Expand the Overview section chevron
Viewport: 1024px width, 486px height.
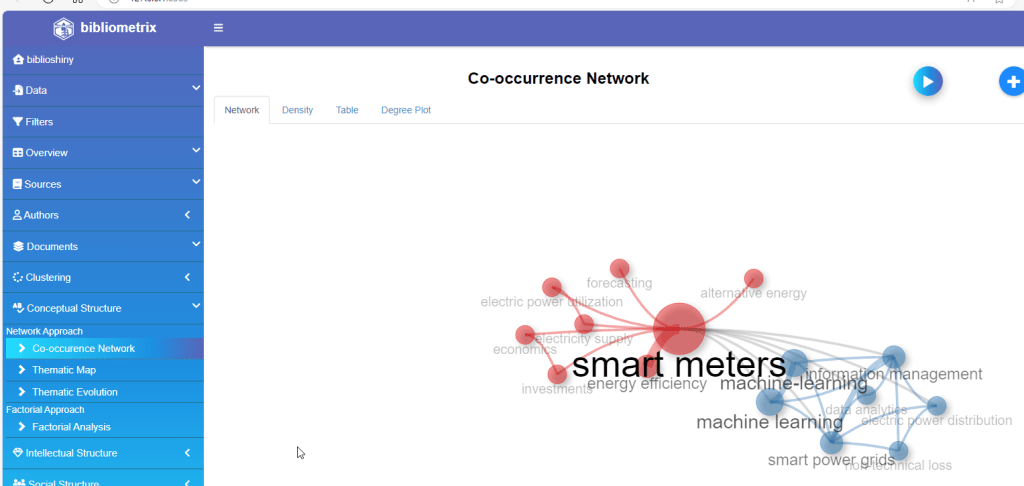pyautogui.click(x=196, y=151)
